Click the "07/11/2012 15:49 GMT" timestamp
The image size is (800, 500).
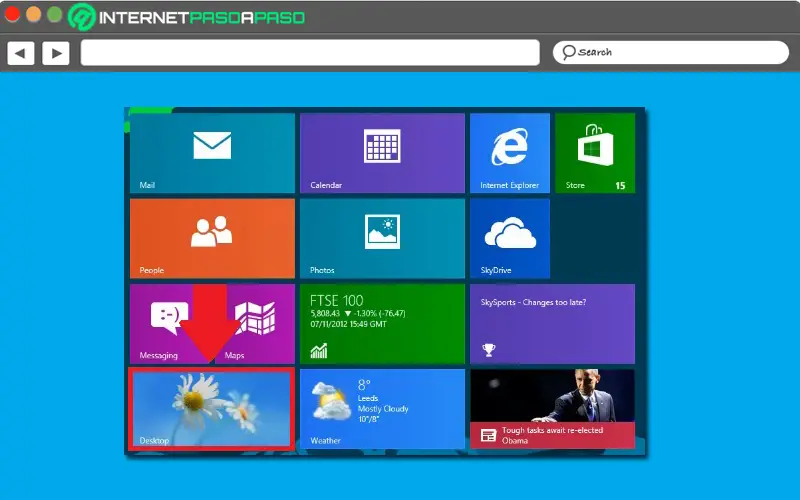348,324
